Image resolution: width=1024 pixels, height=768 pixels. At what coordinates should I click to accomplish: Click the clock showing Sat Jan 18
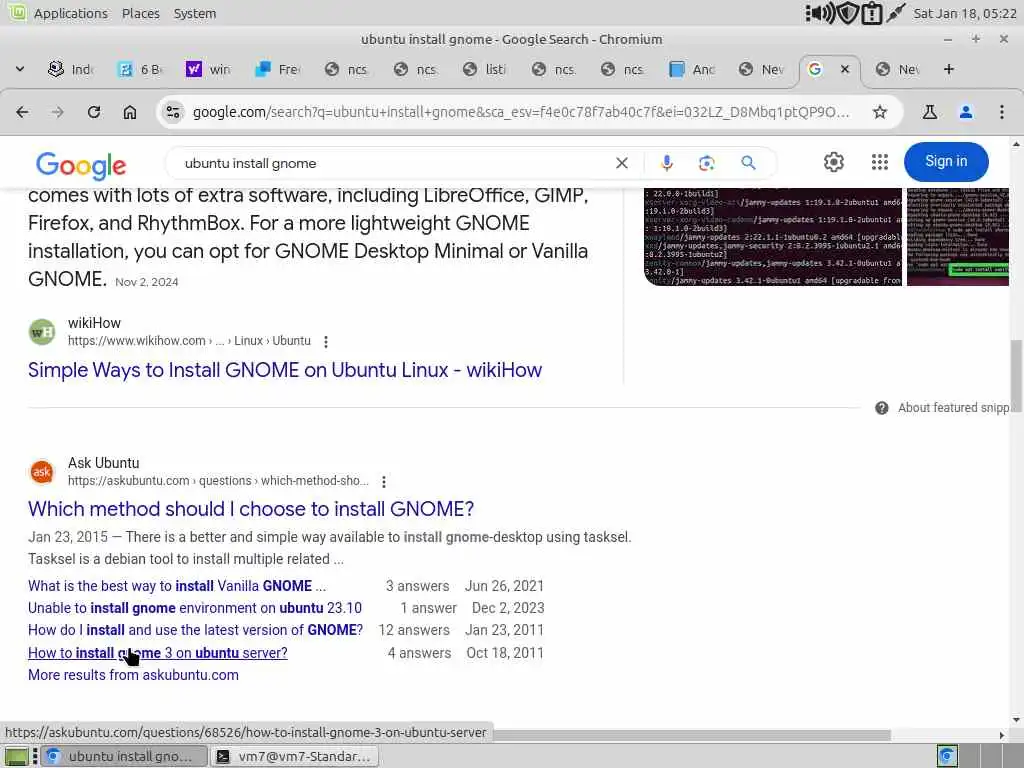964,13
